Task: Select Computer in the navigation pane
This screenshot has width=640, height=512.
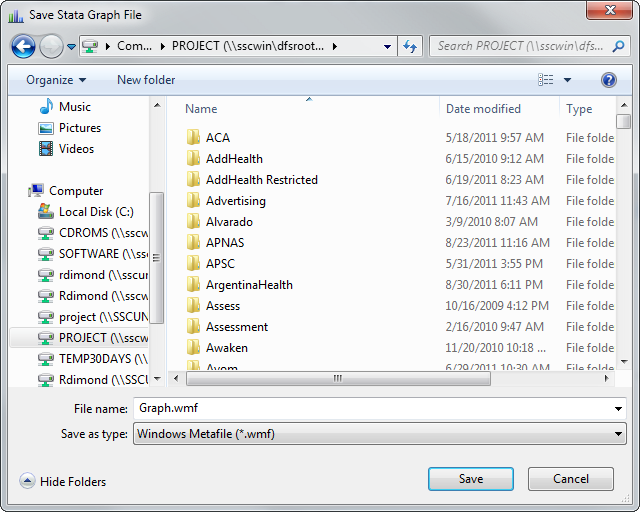Action: pos(76,191)
